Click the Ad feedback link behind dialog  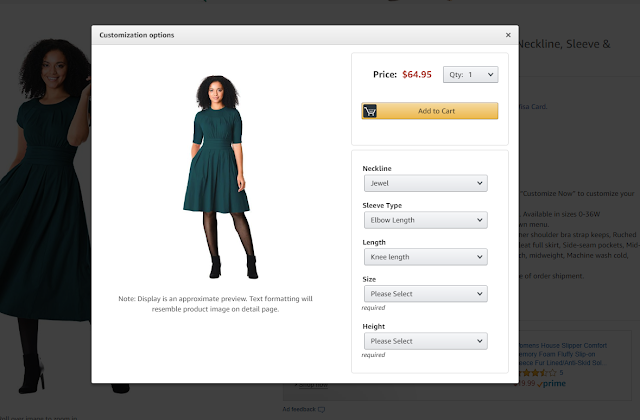(x=299, y=409)
